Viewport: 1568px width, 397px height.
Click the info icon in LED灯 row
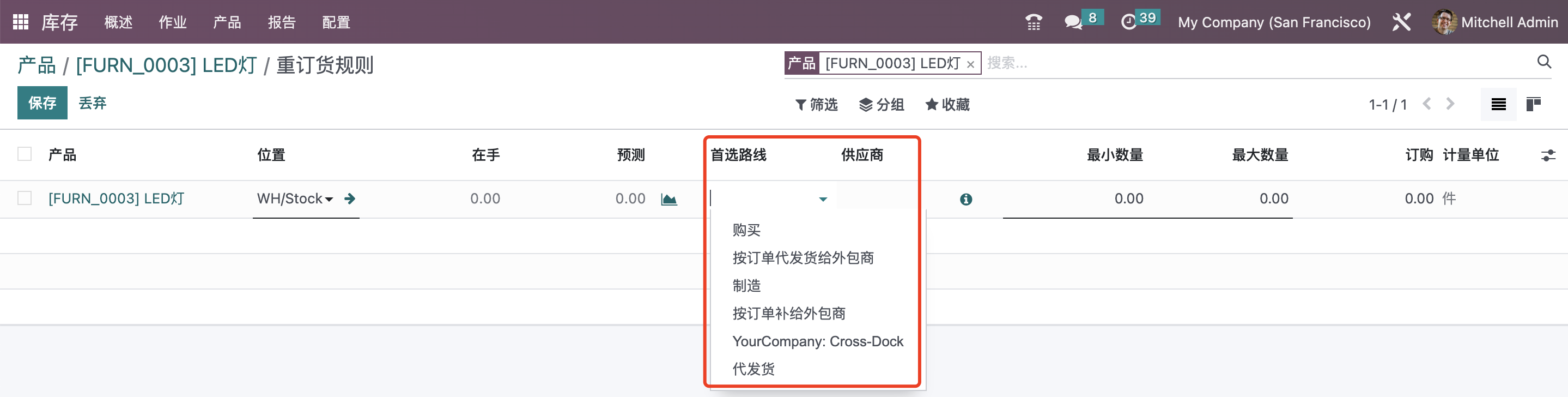(x=966, y=199)
